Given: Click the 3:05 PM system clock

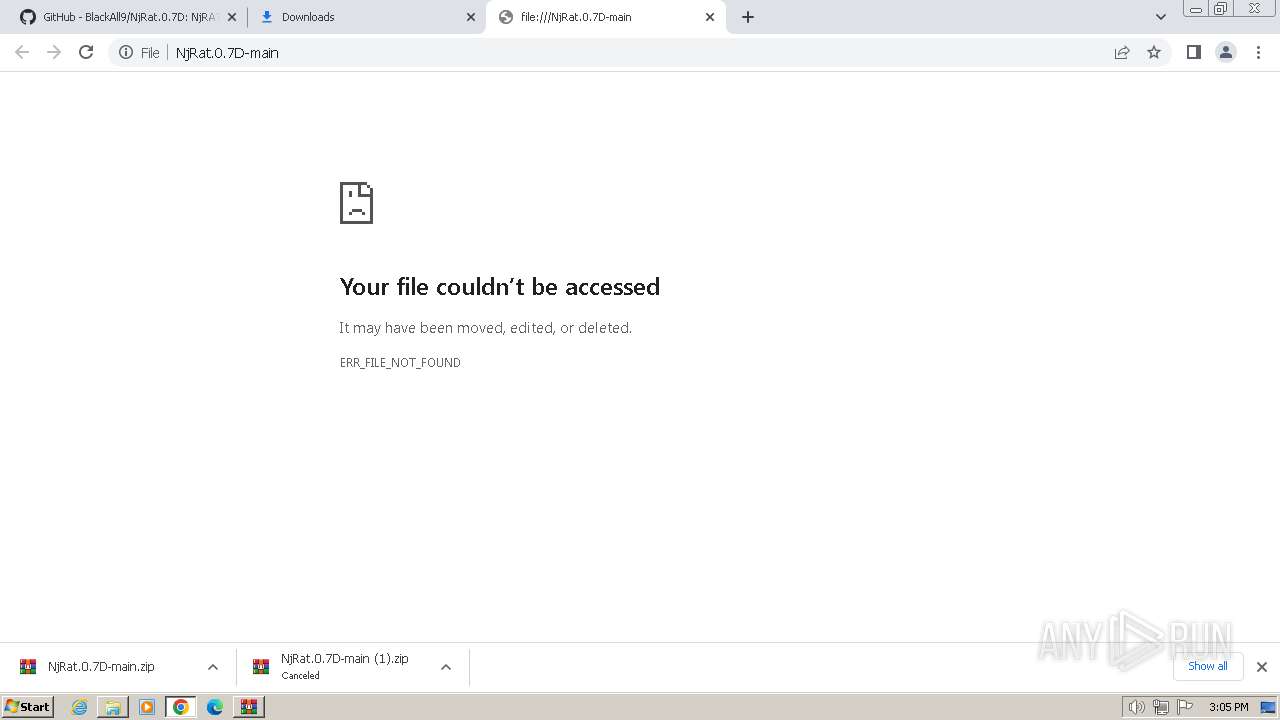Looking at the screenshot, I should (1228, 707).
